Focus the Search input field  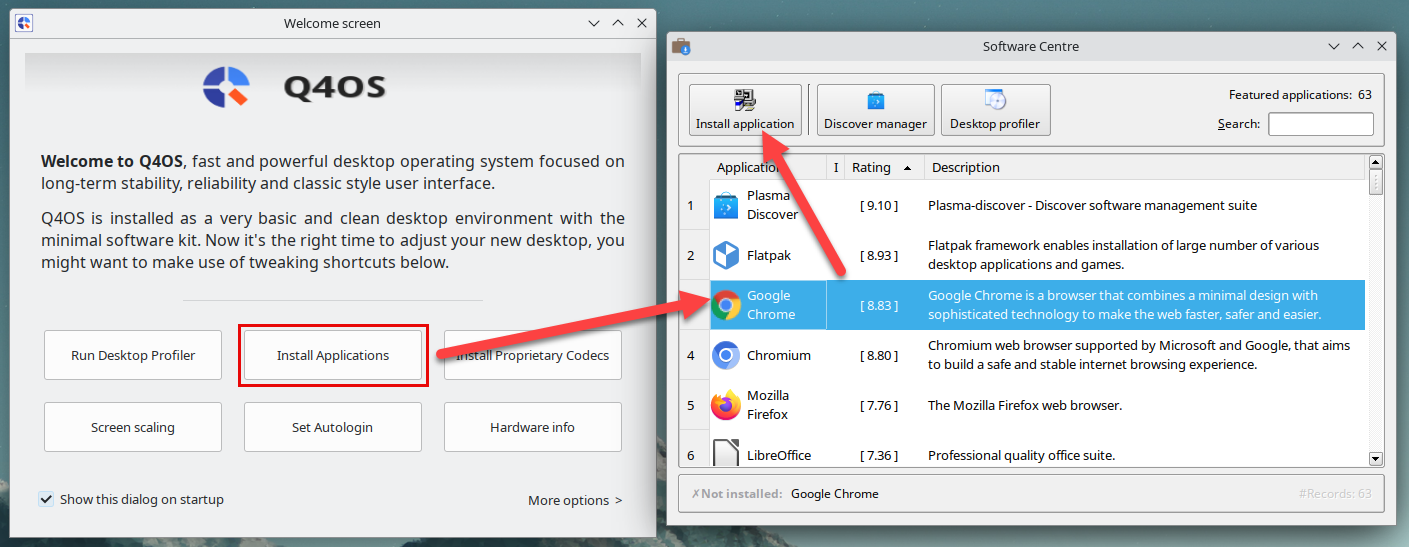pyautogui.click(x=1321, y=124)
